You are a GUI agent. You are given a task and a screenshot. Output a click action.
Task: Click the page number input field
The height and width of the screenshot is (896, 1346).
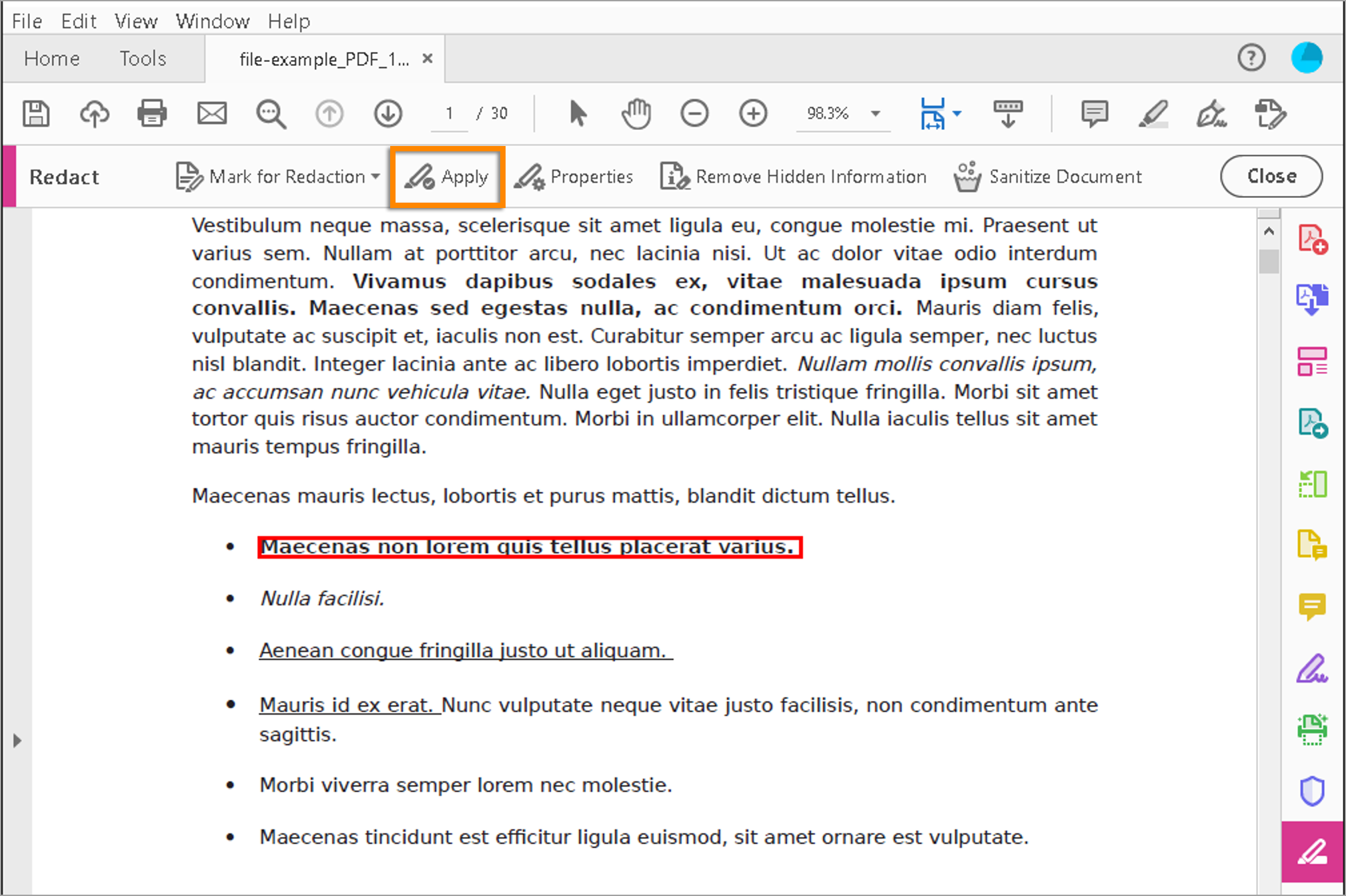(450, 113)
